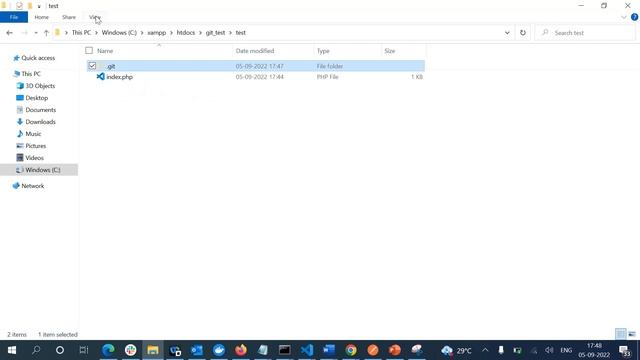Click the VS Code icon beside index.php
Image resolution: width=640 pixels, height=360 pixels.
pos(100,77)
